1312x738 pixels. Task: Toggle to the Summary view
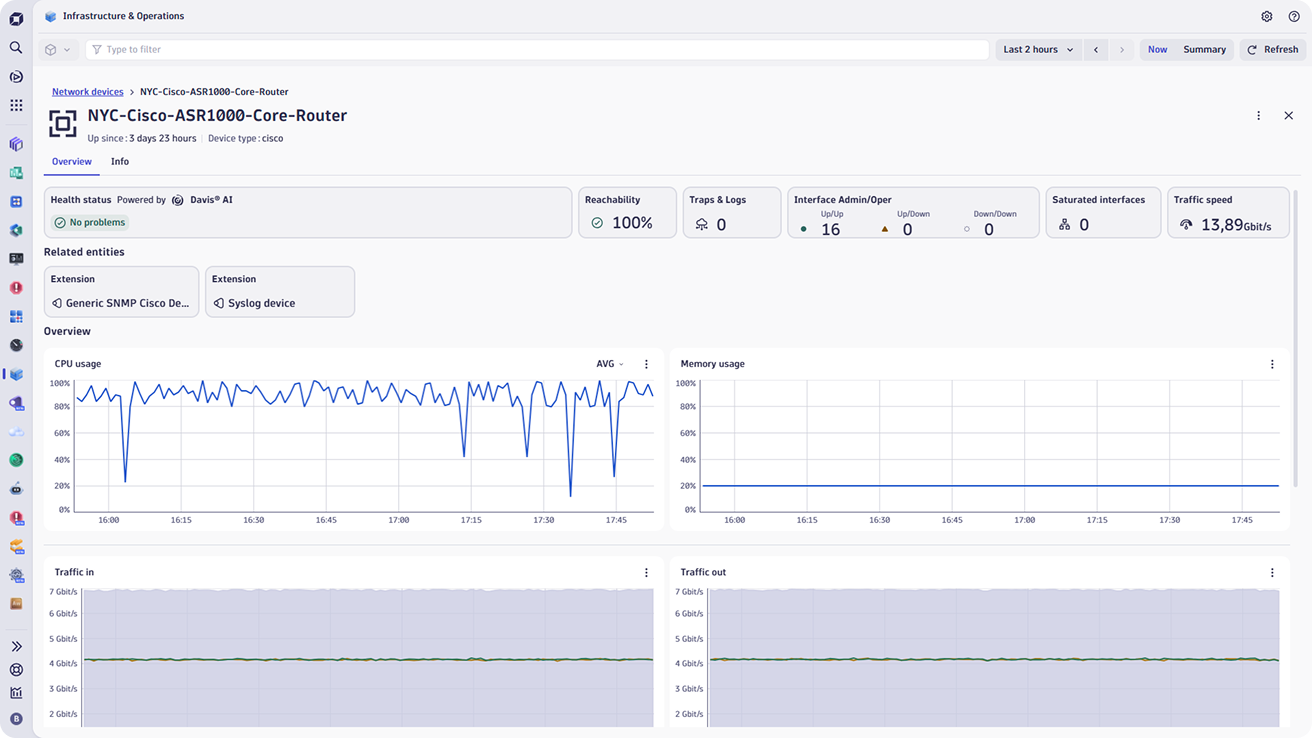click(x=1204, y=50)
